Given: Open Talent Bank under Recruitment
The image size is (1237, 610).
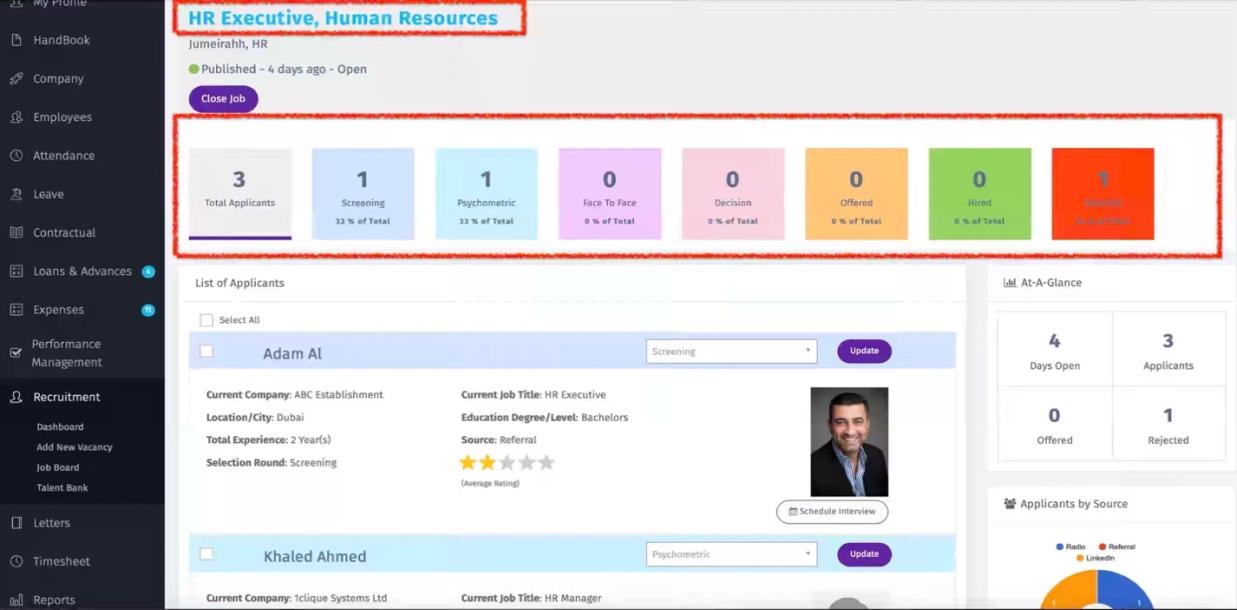Looking at the screenshot, I should (62, 488).
